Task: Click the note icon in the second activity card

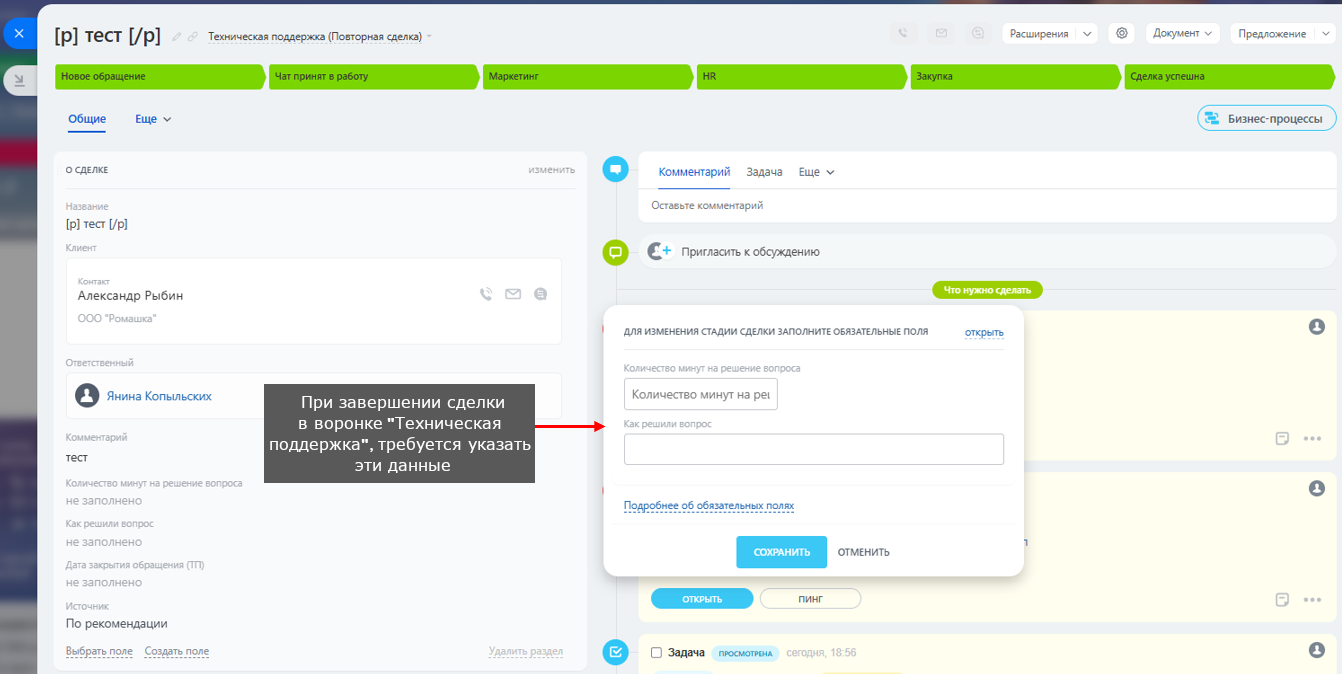Action: click(1282, 600)
